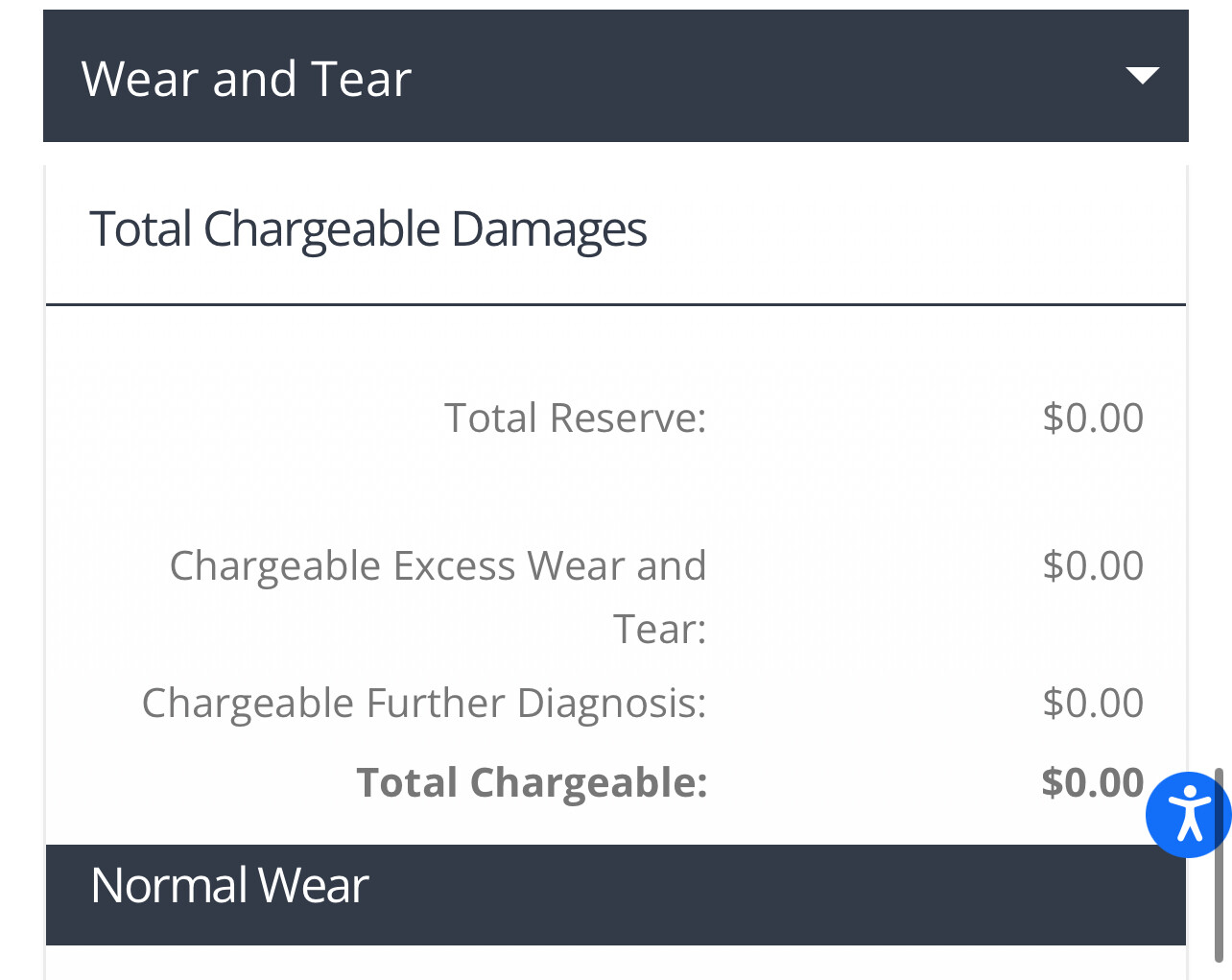
Task: Click the bold Total Chargeable $0.00 value
Action: pos(1093,783)
